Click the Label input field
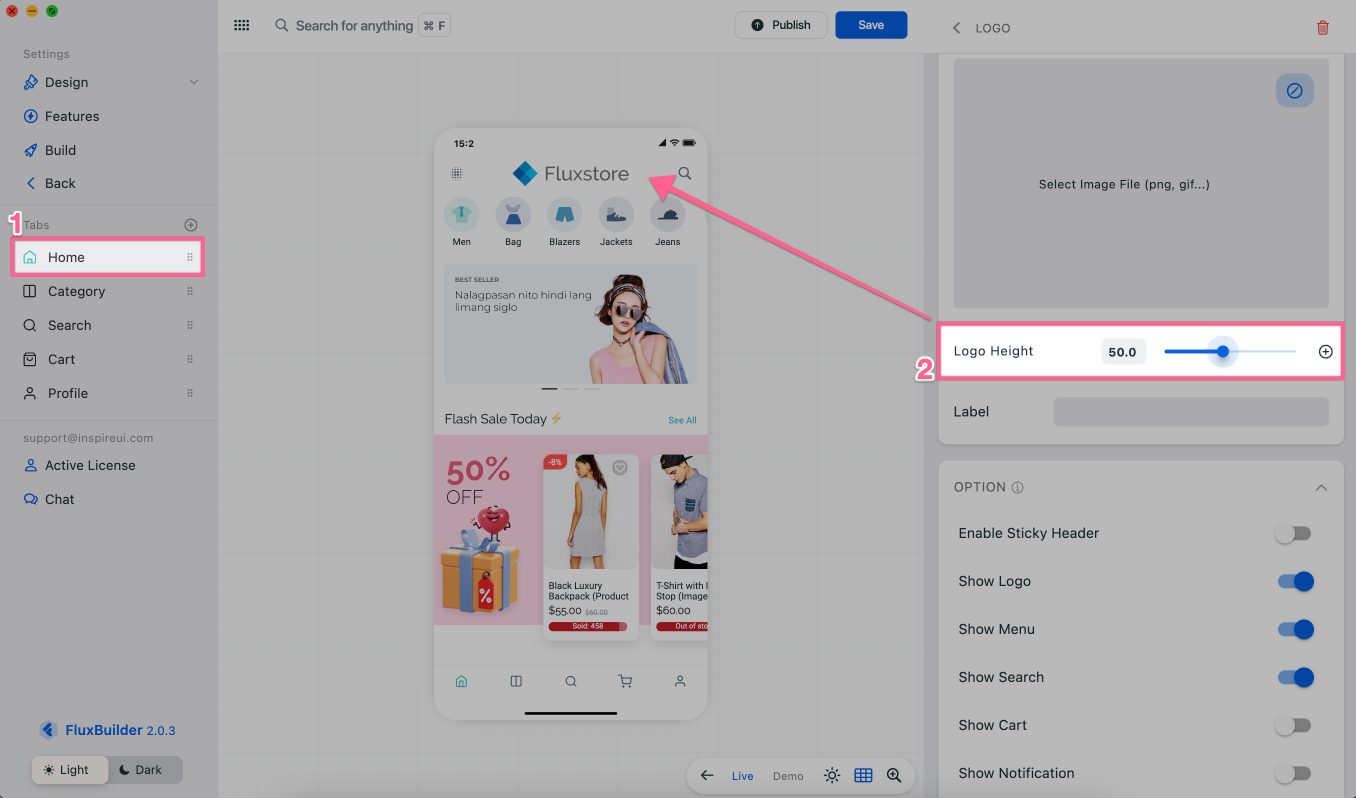The width and height of the screenshot is (1356, 798). tap(1190, 412)
